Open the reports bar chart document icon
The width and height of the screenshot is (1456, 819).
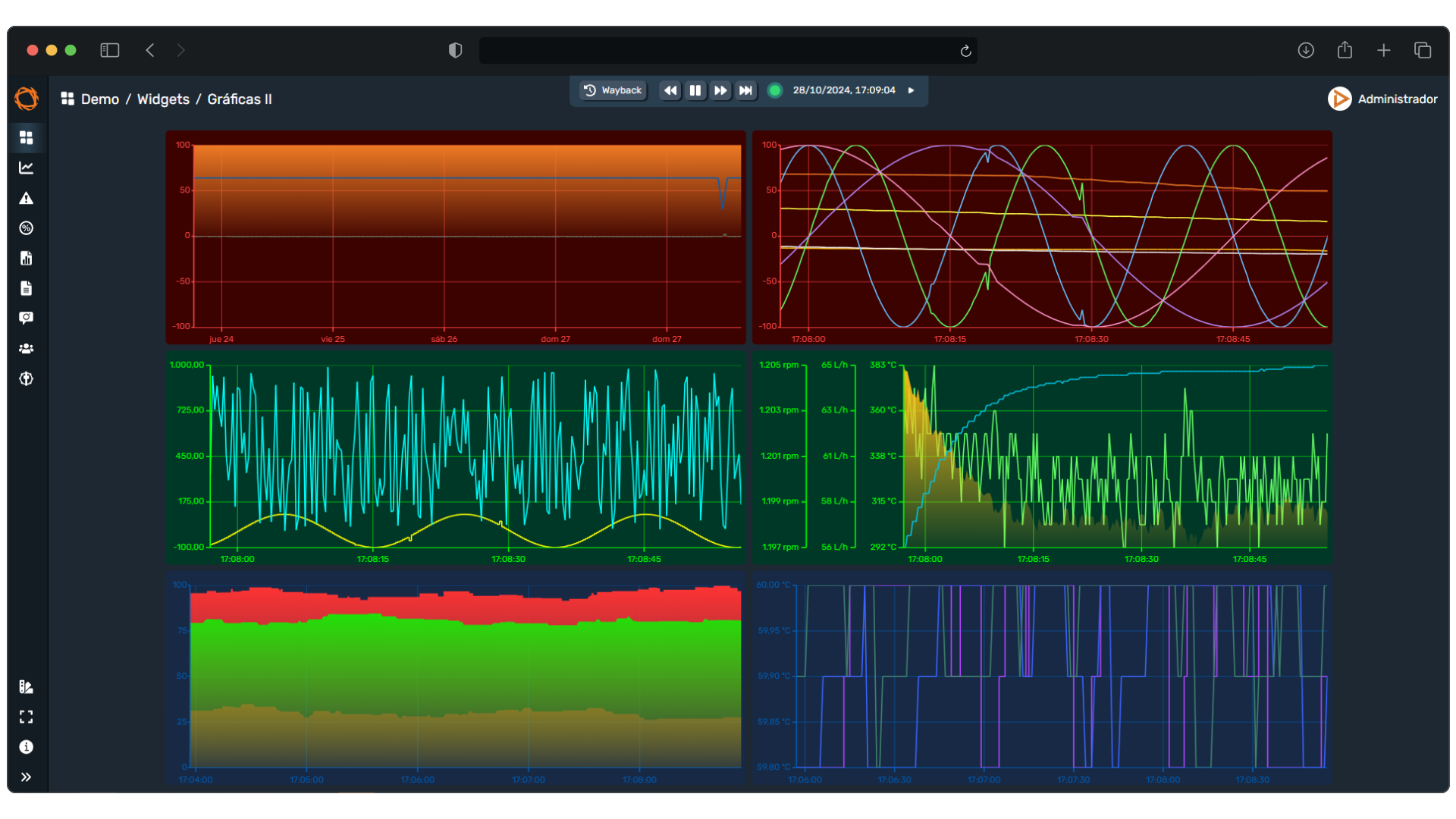point(26,259)
